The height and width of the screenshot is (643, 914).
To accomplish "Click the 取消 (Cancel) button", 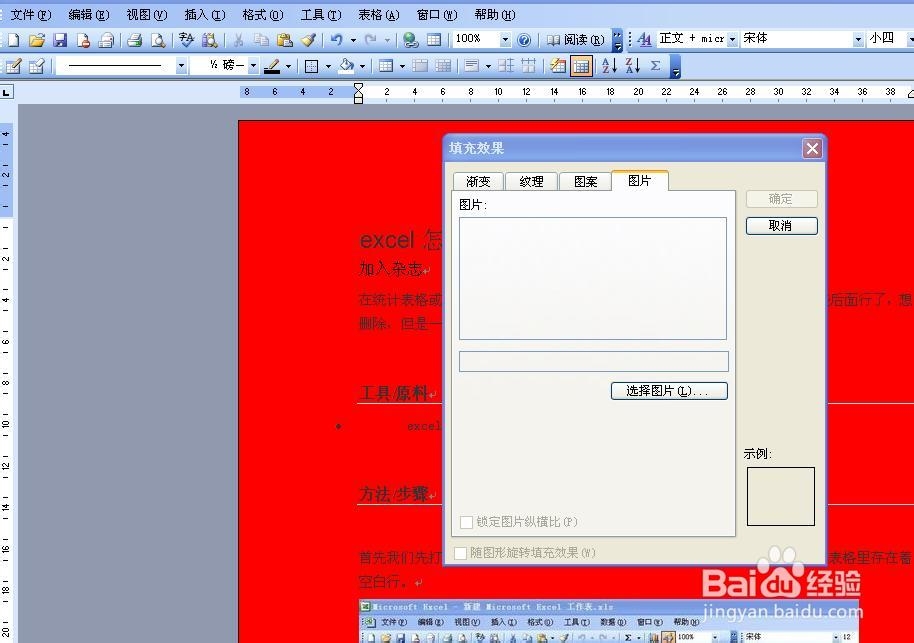I will [x=782, y=226].
